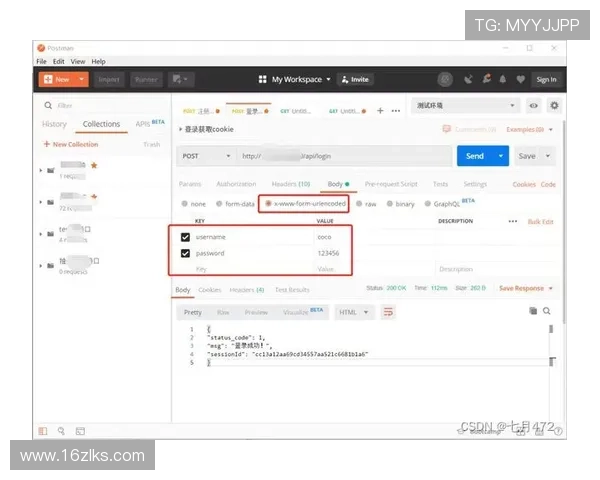The height and width of the screenshot is (480, 600).
Task: Click the New Collection link
Action: point(71,144)
